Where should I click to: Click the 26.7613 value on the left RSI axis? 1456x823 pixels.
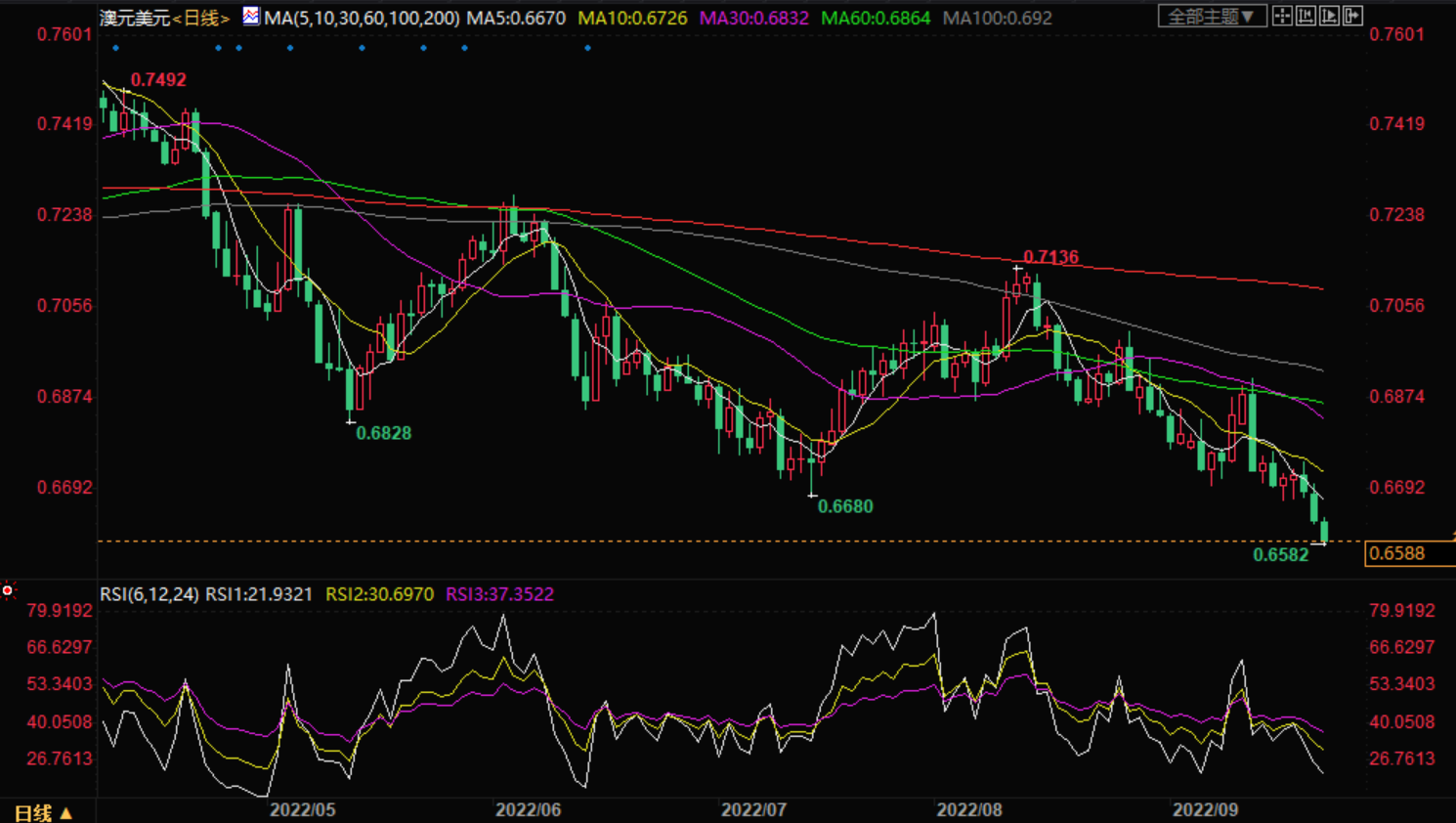pyautogui.click(x=60, y=758)
